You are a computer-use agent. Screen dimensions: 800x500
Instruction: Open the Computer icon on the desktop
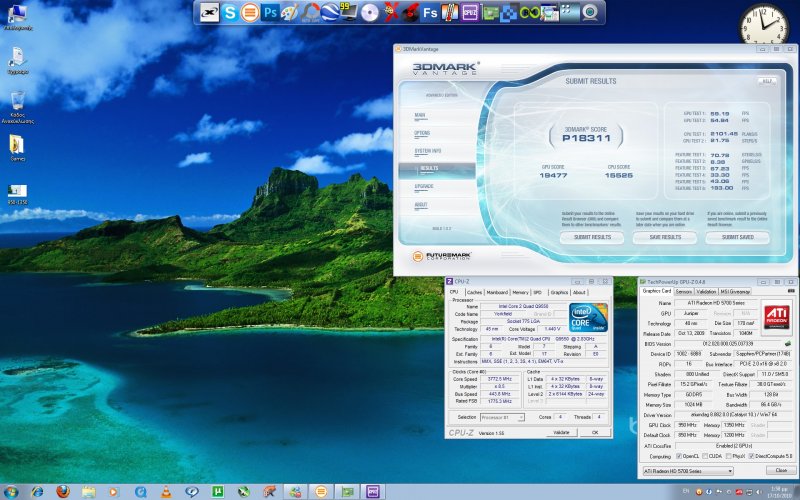click(17, 17)
